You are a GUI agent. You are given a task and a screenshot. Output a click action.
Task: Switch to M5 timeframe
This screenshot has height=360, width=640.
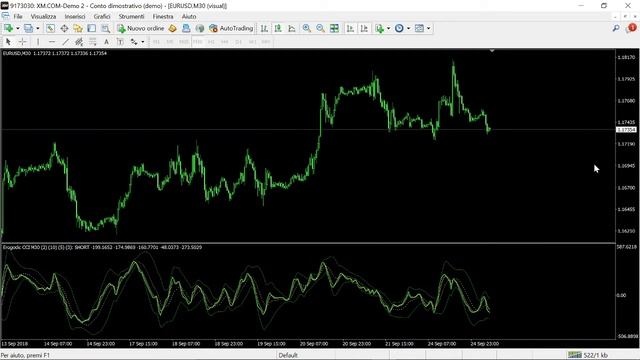pos(170,42)
